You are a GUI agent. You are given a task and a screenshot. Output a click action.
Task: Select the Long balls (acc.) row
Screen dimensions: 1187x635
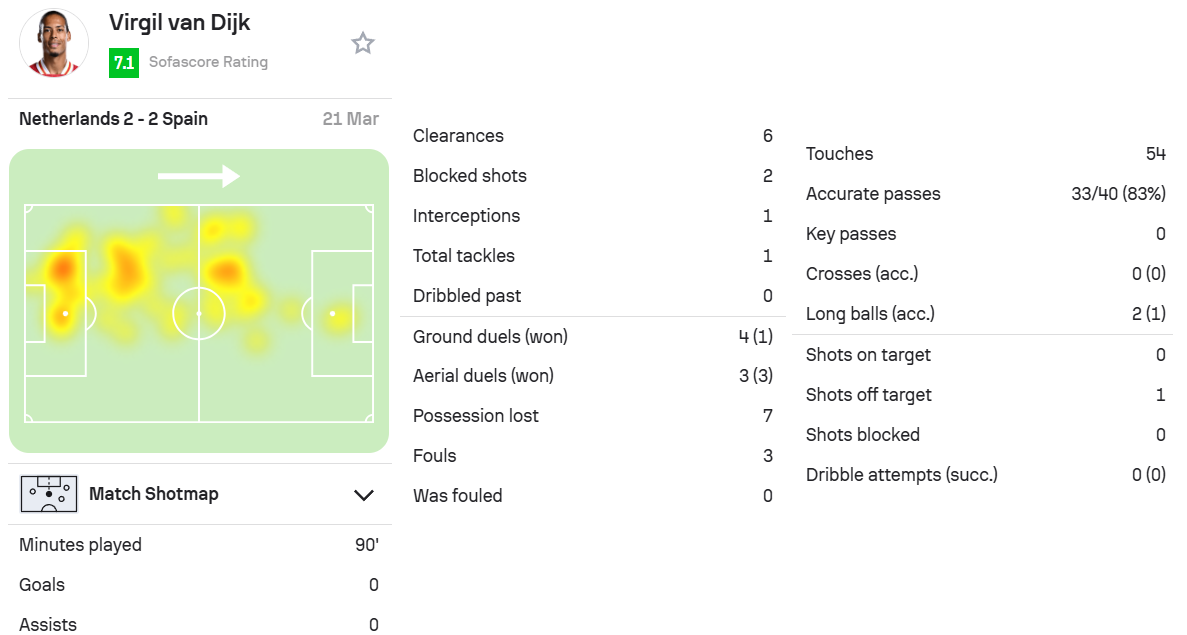point(986,313)
